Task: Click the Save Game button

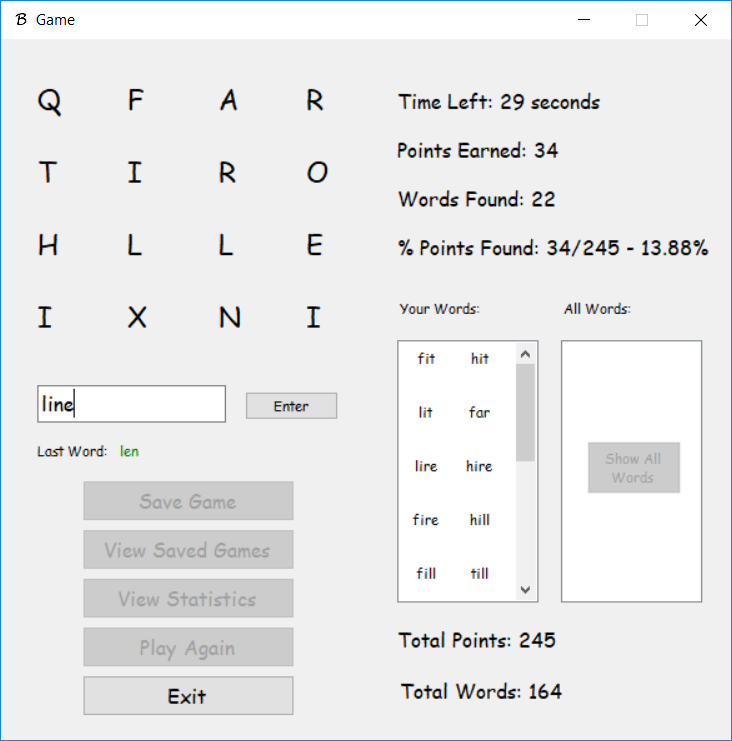Action: (x=188, y=501)
